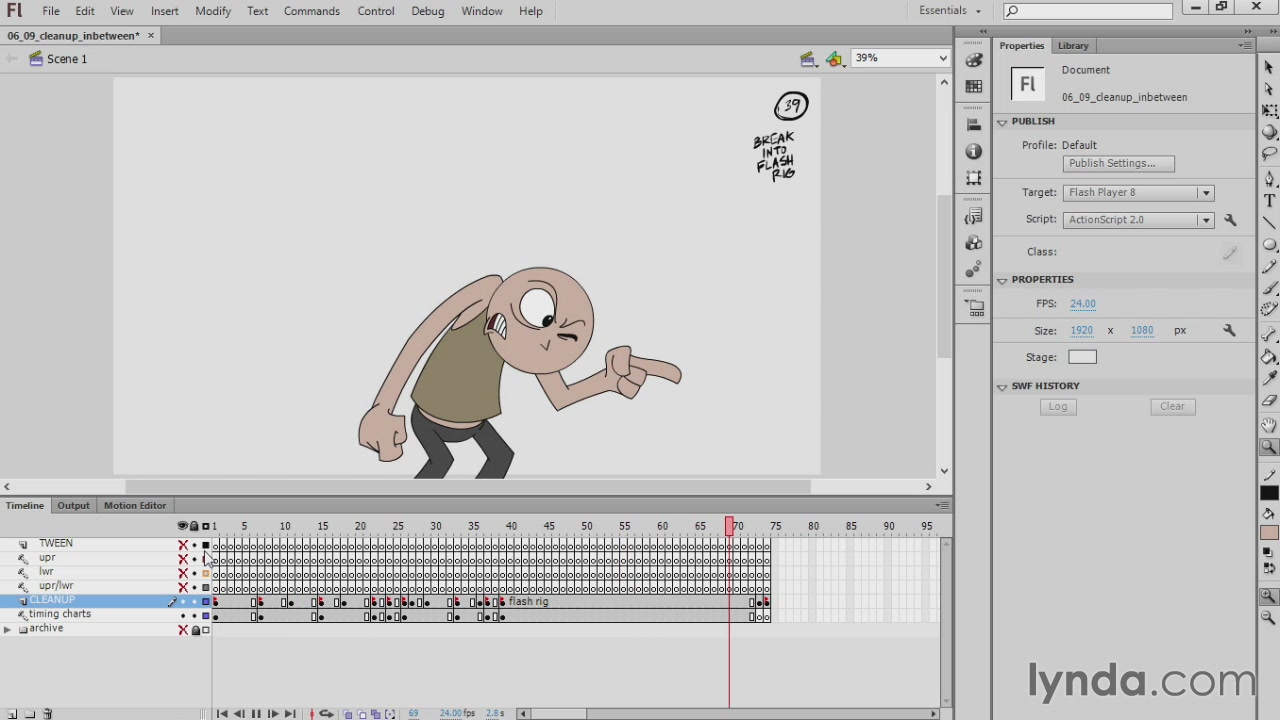1280x720 pixels.
Task: Unlock the archive folder
Action: [x=195, y=630]
